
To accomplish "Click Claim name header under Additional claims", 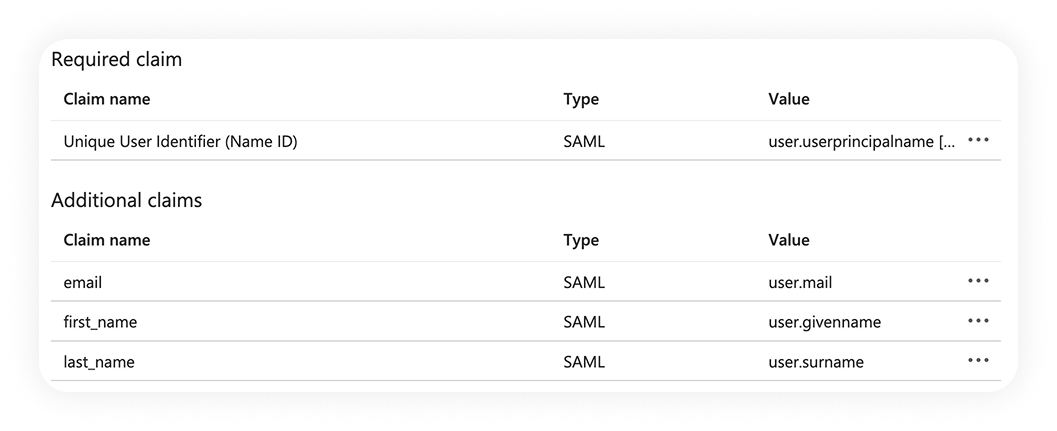I will tap(107, 240).
